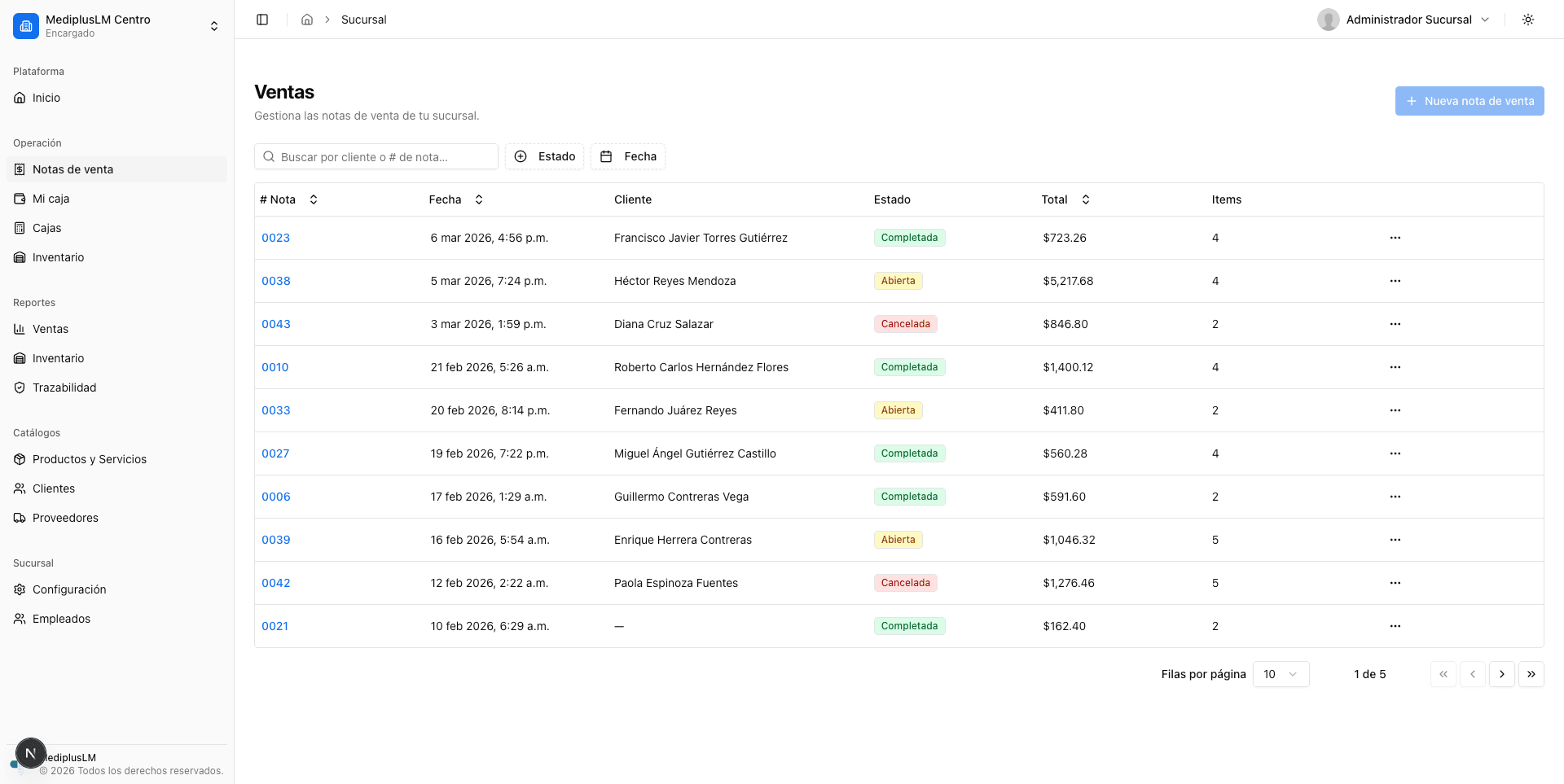The image size is (1564, 784).
Task: Open Administrador Sucursal user menu
Action: 1404,20
